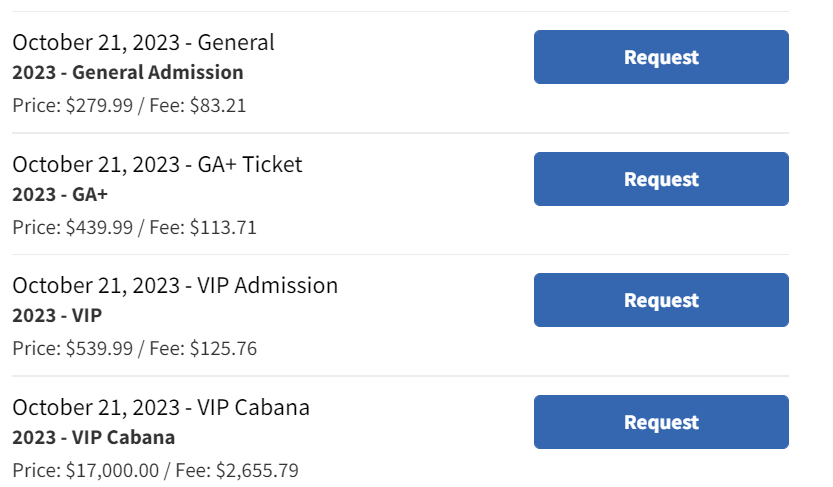Screen dimensions: 833x487
Task: Select the $83.21 fee amount
Action: pyautogui.click(x=218, y=105)
